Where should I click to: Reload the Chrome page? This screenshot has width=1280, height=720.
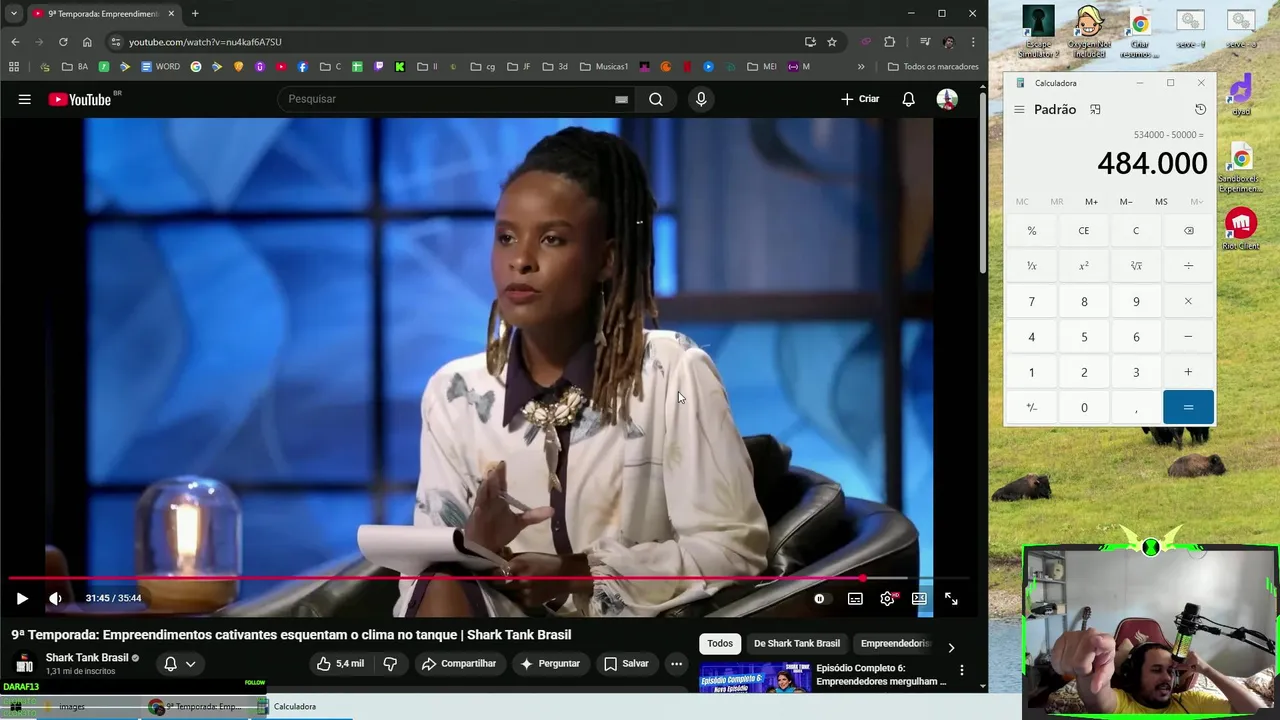pos(63,42)
